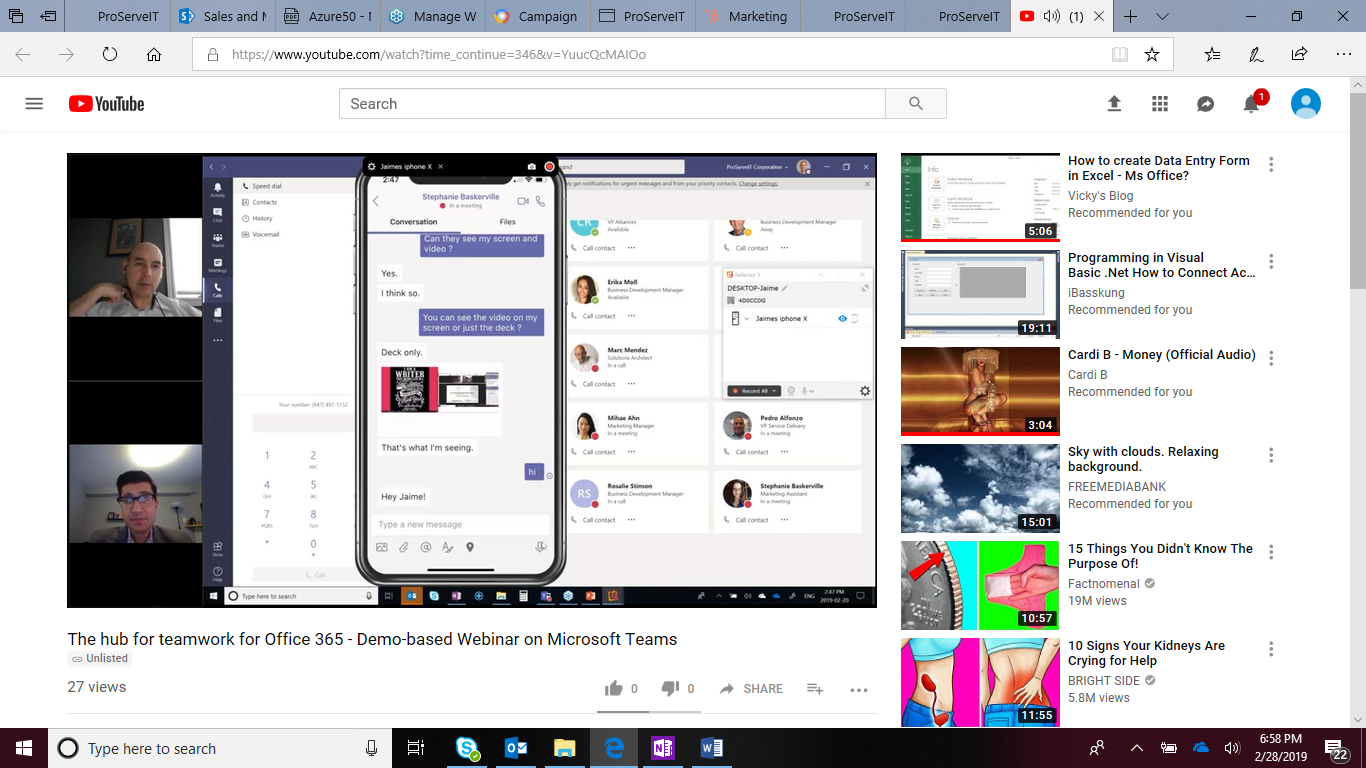Play the Sky with clouds video thumbnail
1366x768 pixels.
tap(980, 489)
